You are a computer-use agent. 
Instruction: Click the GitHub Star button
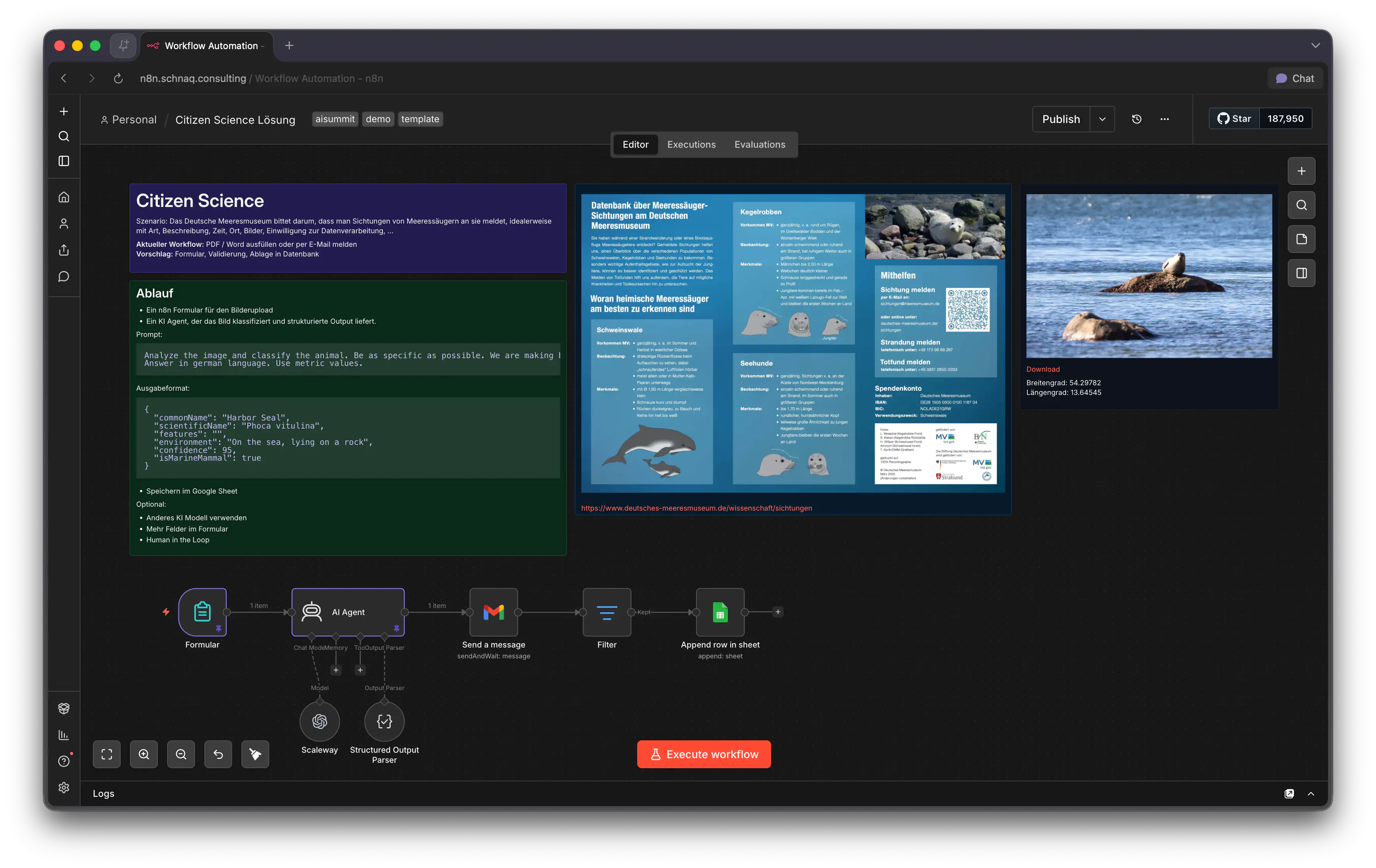pos(1234,118)
